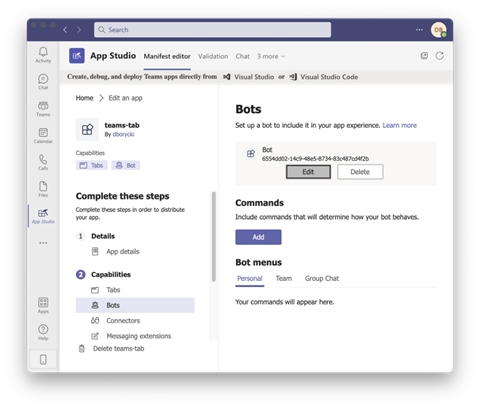Open the Tabs capability step
The image size is (480, 408).
[x=113, y=290]
